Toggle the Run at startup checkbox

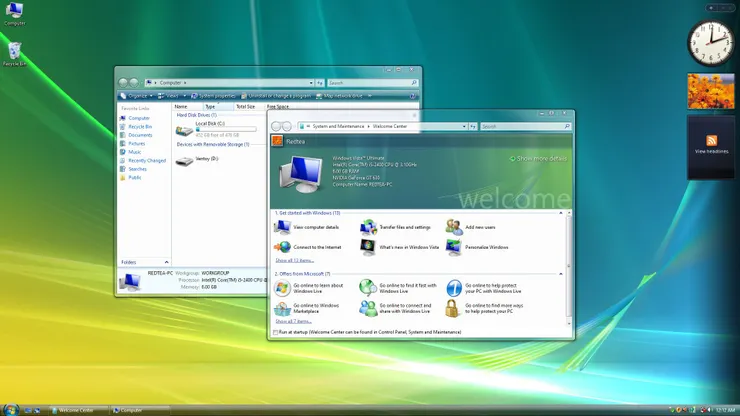click(276, 332)
